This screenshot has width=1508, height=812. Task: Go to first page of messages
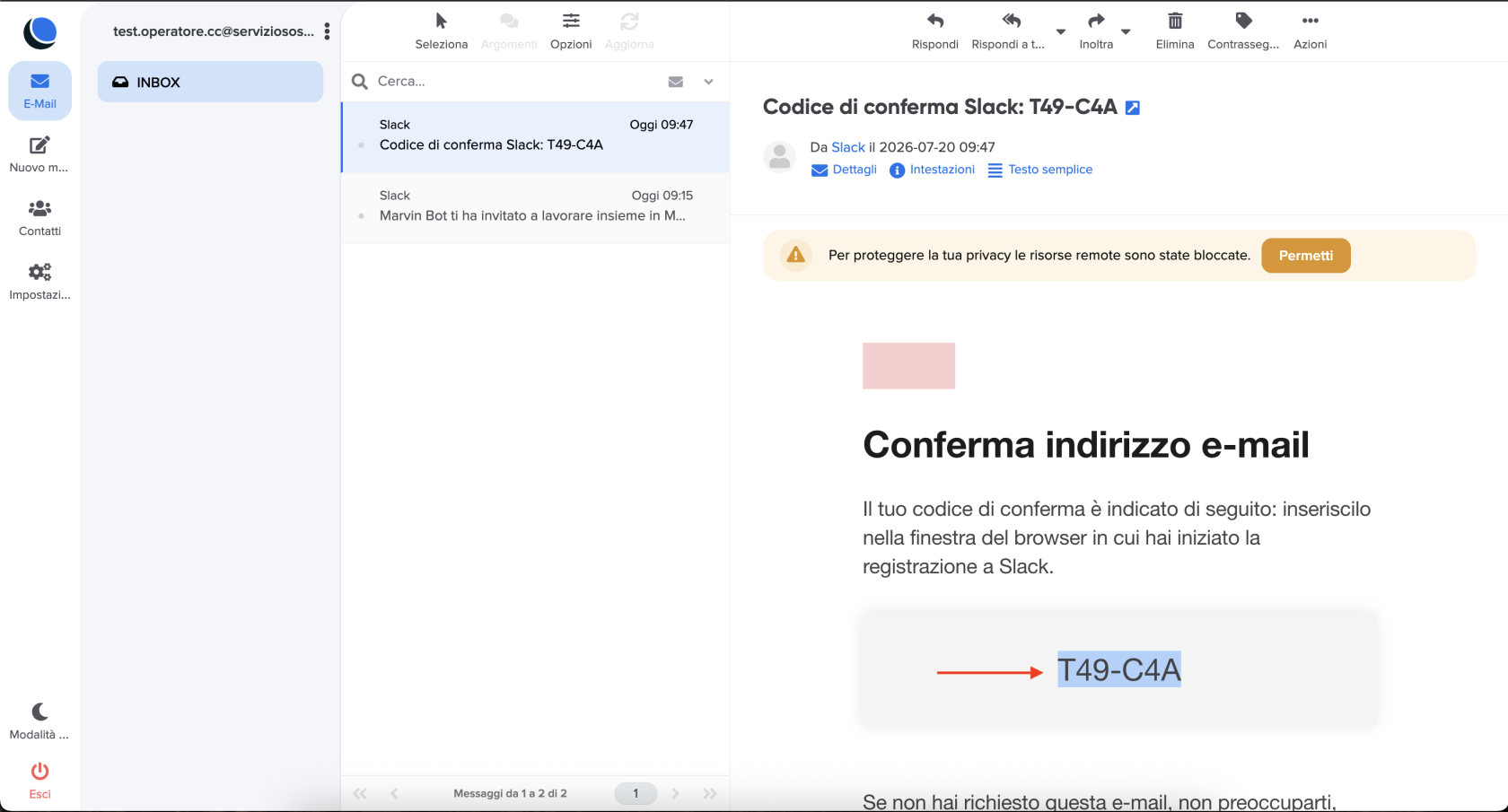(360, 793)
